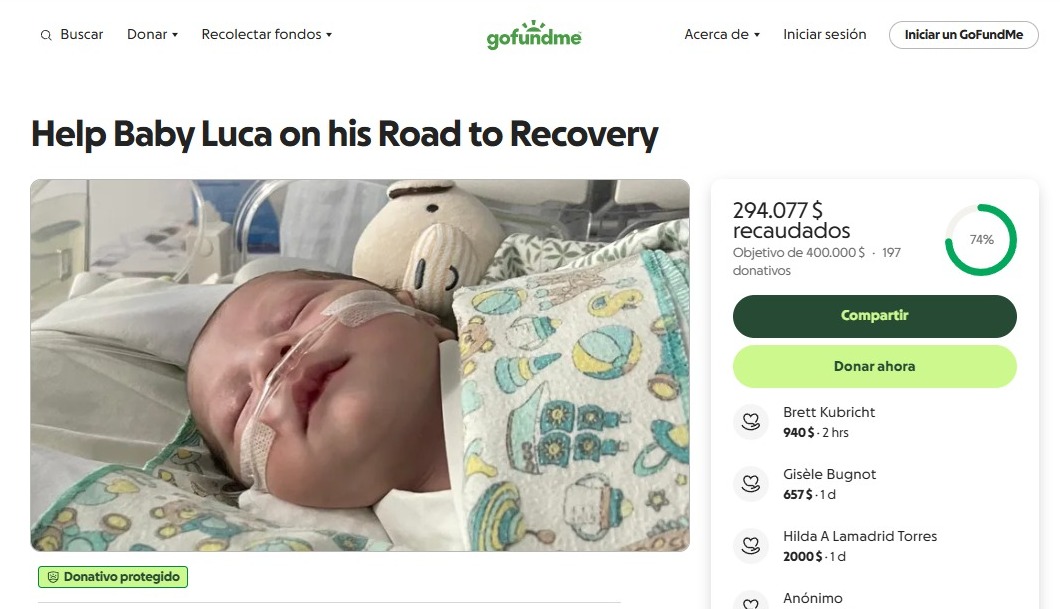Open the GoFundMe logo home link

tap(534, 34)
